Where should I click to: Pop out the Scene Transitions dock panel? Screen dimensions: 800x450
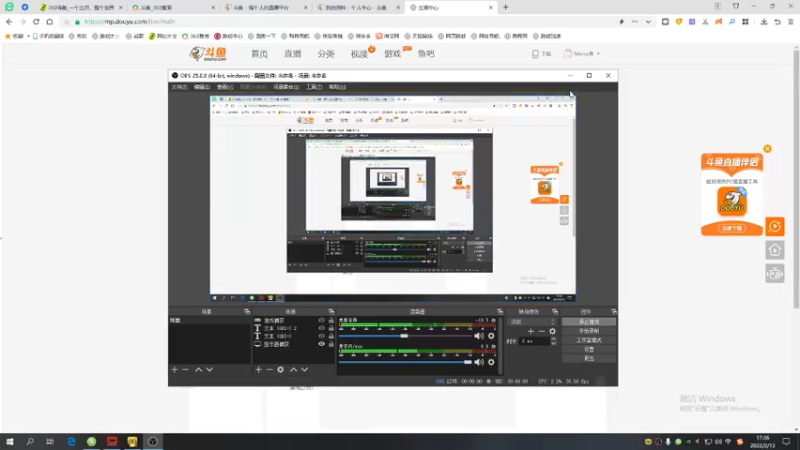click(555, 311)
